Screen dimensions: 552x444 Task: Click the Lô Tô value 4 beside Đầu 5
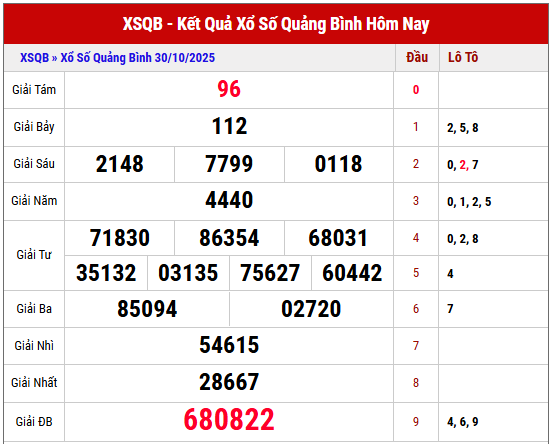(450, 274)
